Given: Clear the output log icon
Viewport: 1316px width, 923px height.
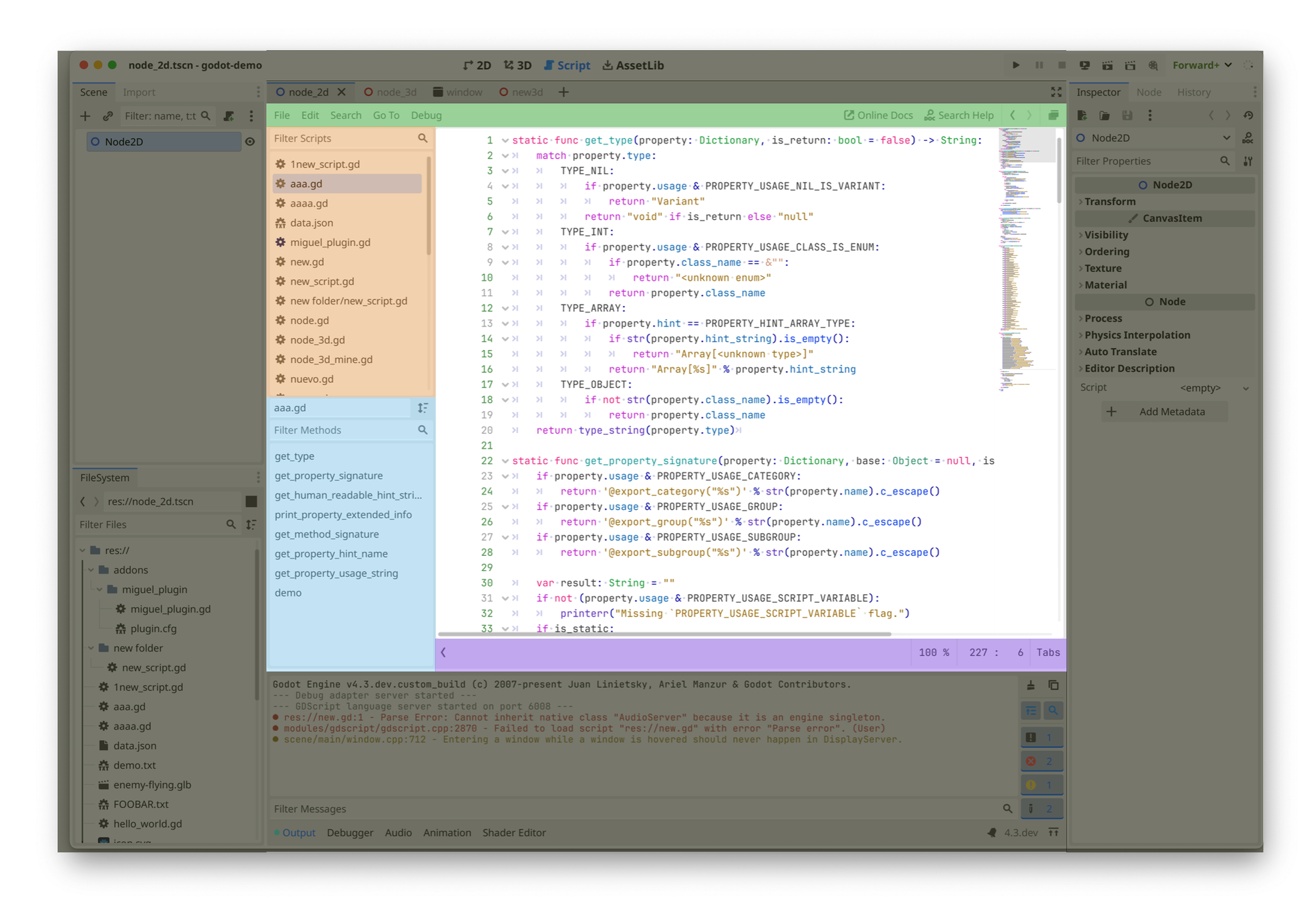Looking at the screenshot, I should point(1030,685).
